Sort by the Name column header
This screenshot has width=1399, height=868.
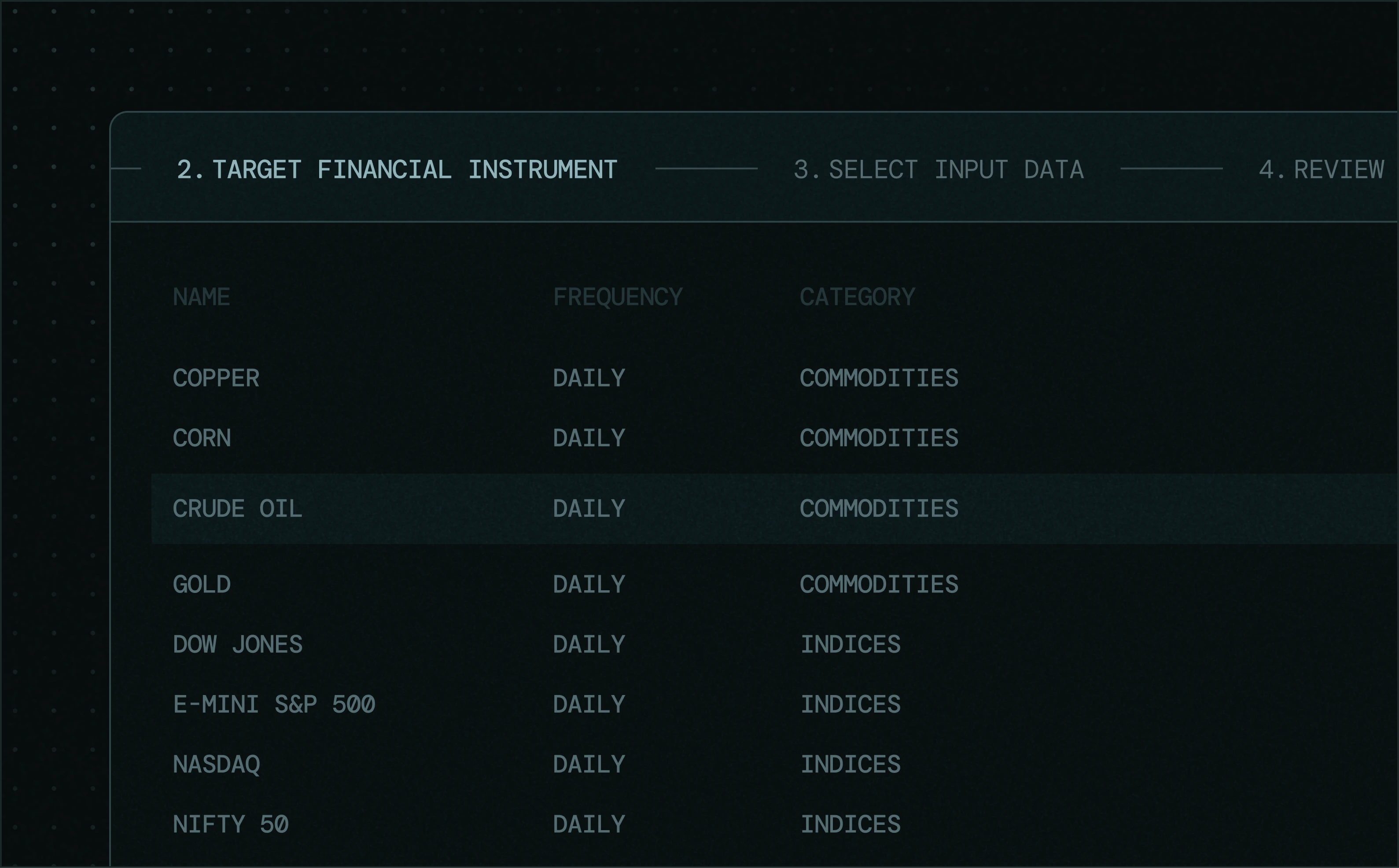(x=202, y=297)
